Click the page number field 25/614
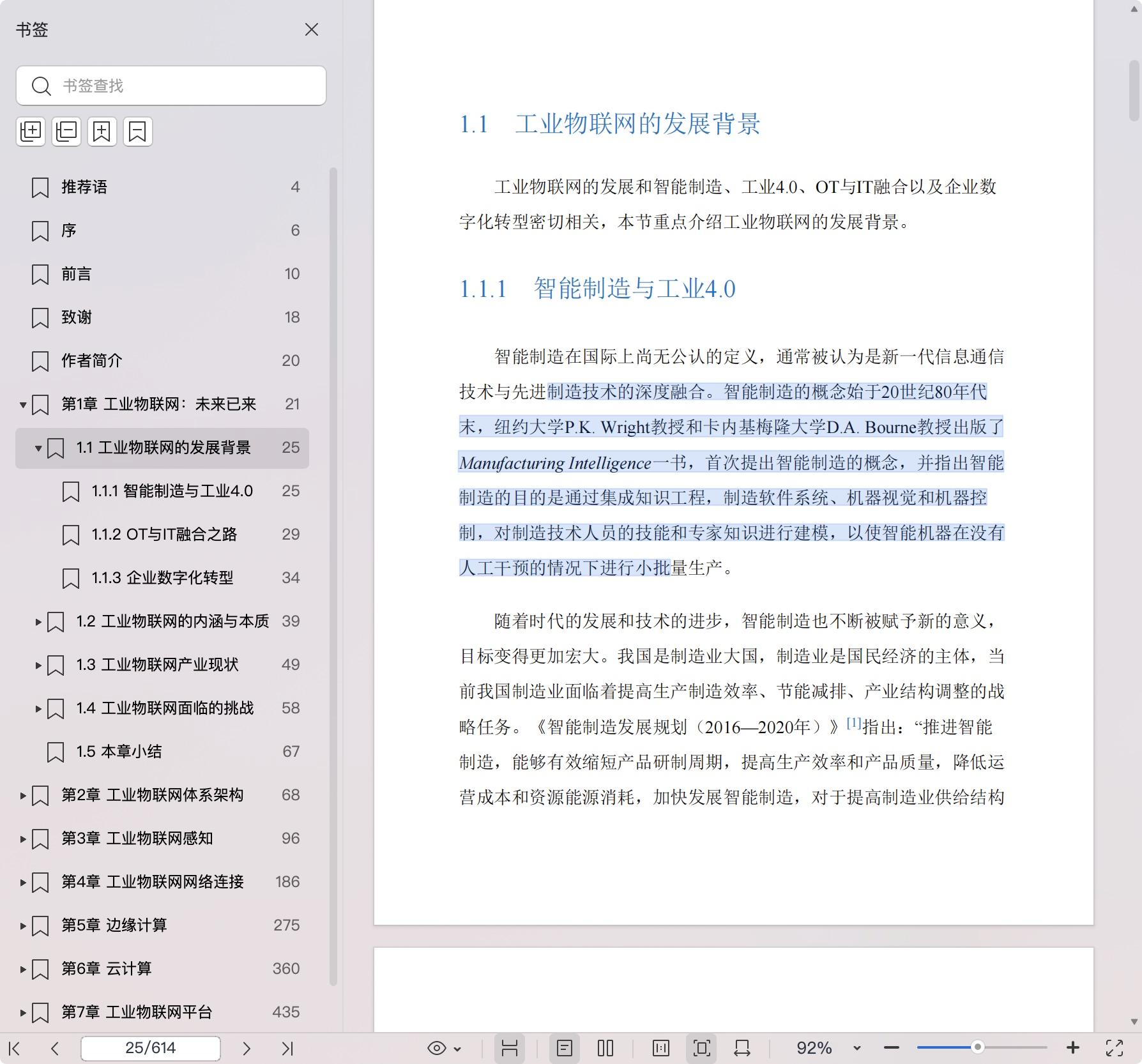This screenshot has width=1142, height=1064. [151, 1048]
